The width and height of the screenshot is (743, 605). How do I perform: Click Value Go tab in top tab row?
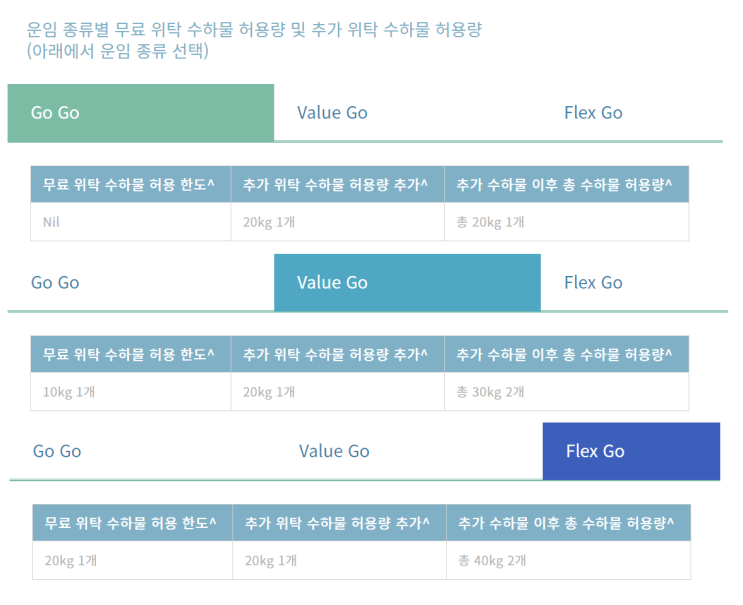tap(332, 112)
